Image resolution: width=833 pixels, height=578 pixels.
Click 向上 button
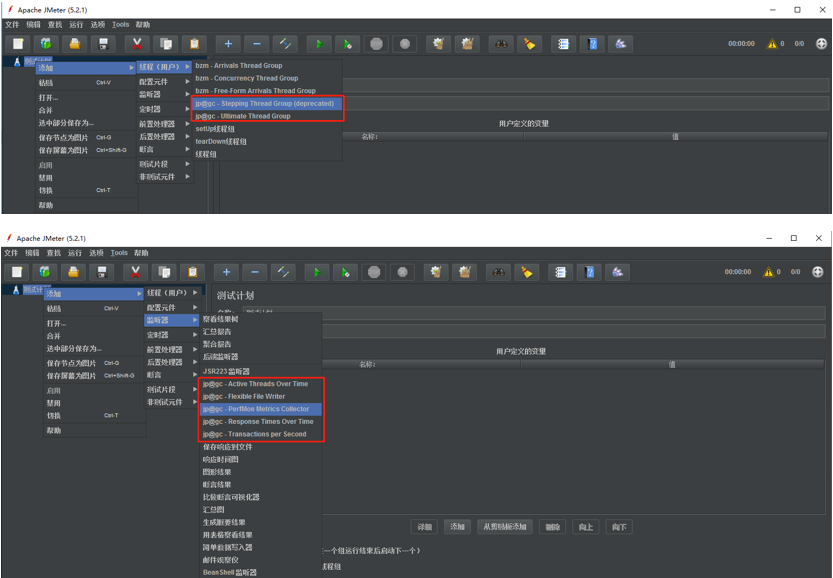(x=586, y=527)
